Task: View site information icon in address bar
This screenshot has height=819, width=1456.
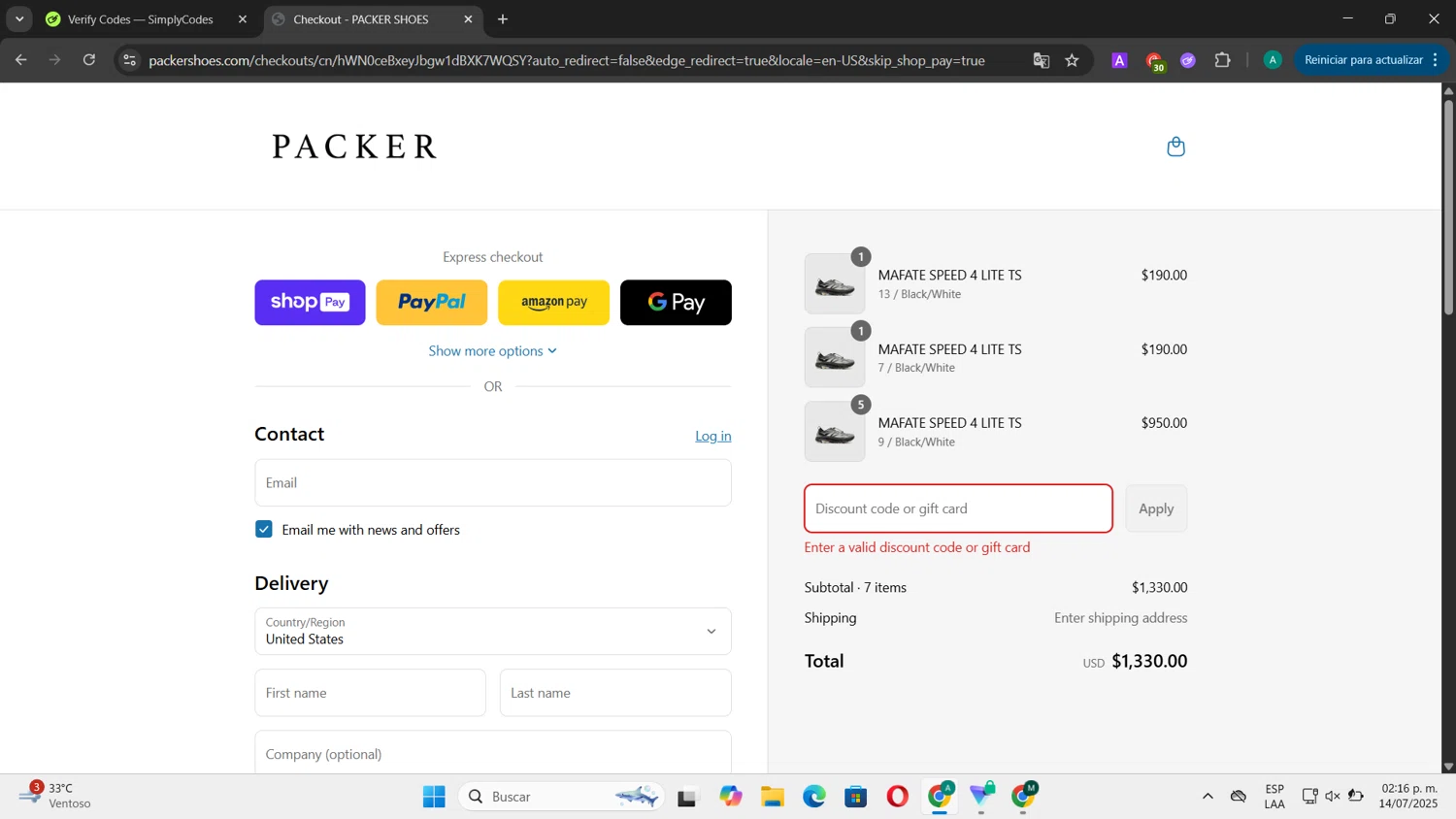Action: pos(130,60)
